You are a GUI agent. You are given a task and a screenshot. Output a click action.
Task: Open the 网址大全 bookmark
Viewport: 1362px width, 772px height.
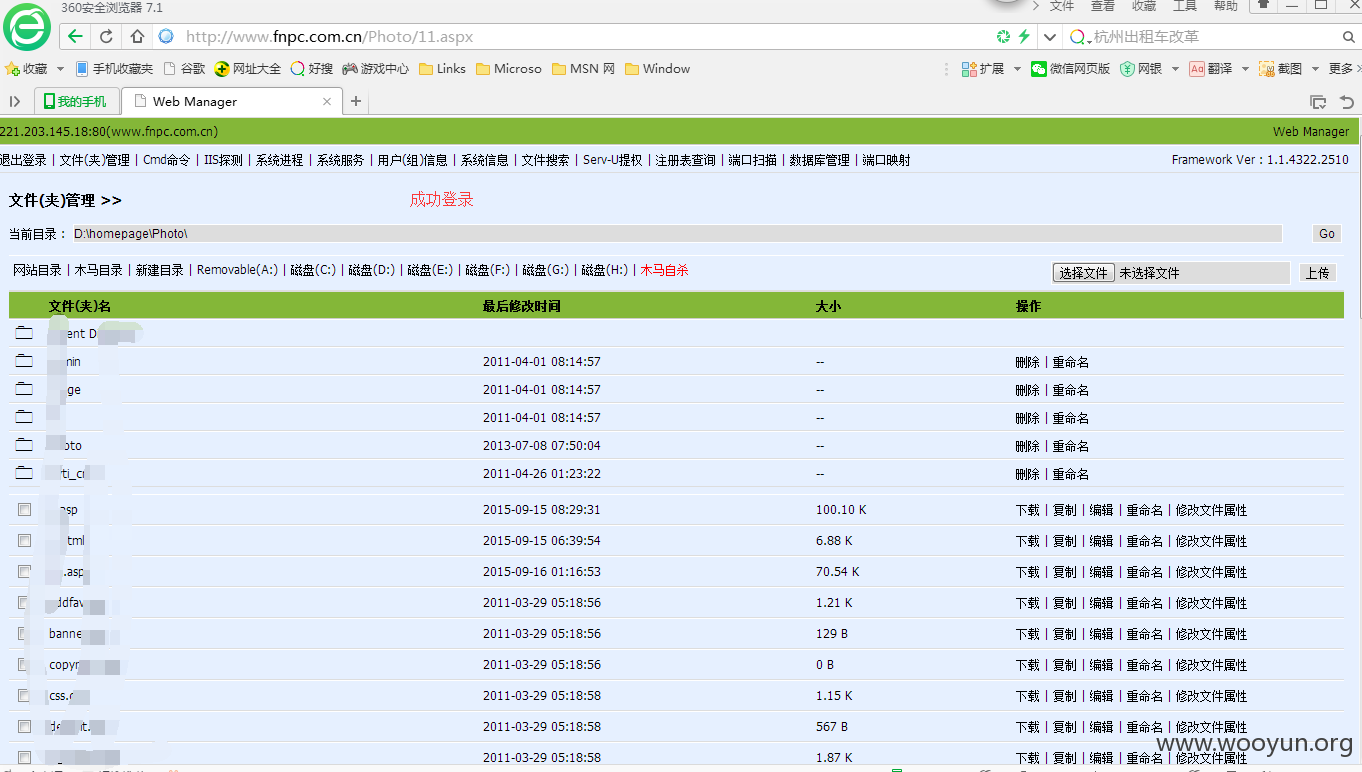[248, 69]
